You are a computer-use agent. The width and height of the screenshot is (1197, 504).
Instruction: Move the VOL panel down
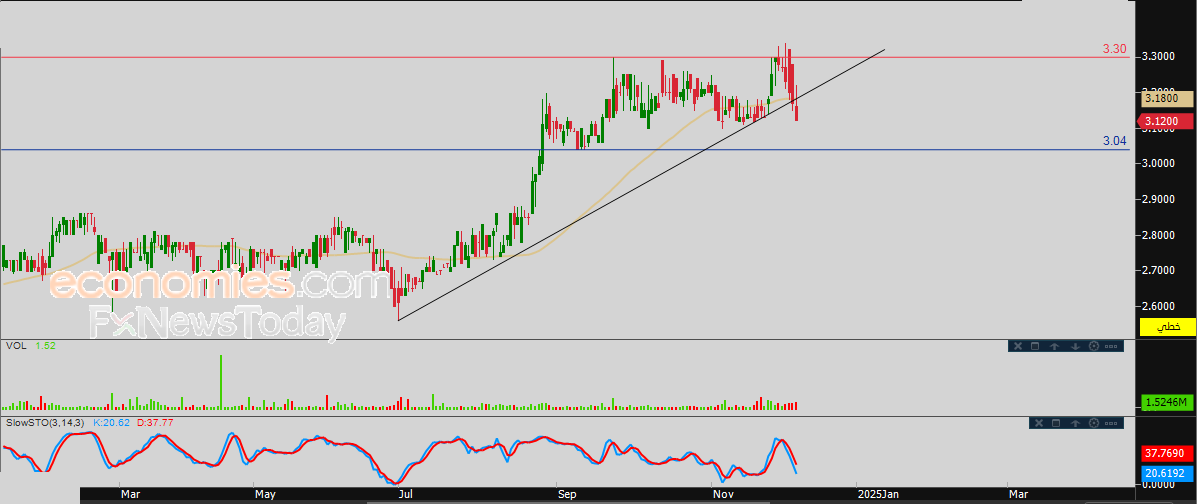(x=1075, y=347)
